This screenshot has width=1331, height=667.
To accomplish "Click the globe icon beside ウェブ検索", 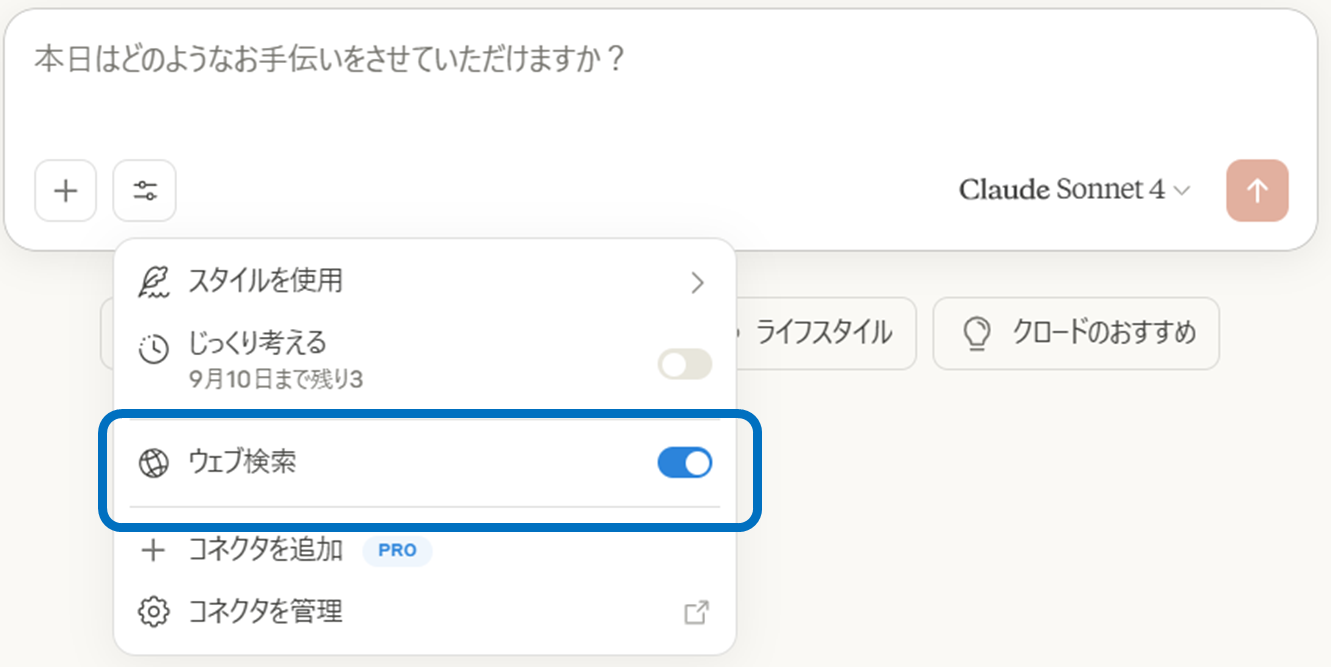I will (x=153, y=463).
